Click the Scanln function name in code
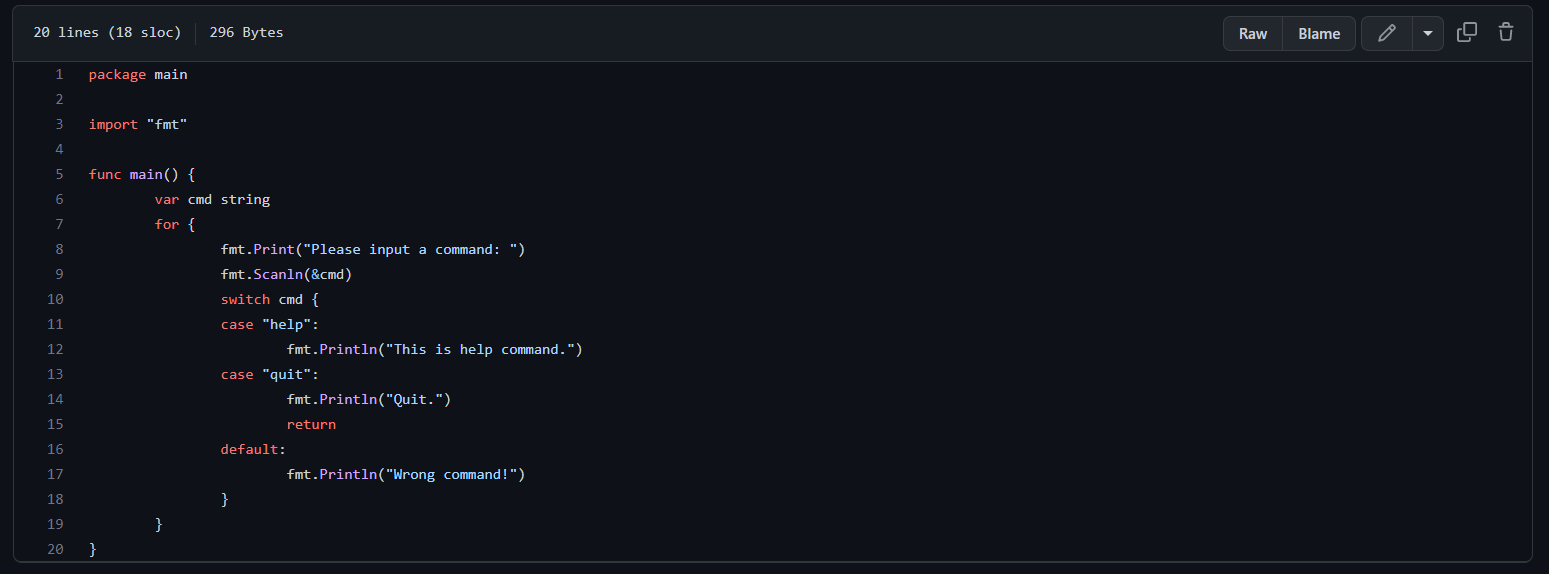 coord(278,274)
